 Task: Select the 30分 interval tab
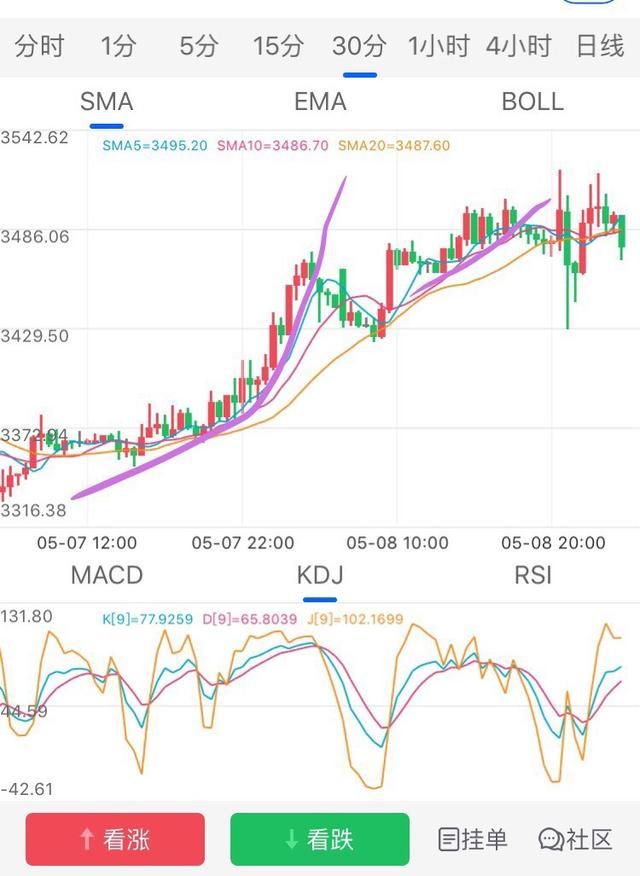[x=359, y=46]
